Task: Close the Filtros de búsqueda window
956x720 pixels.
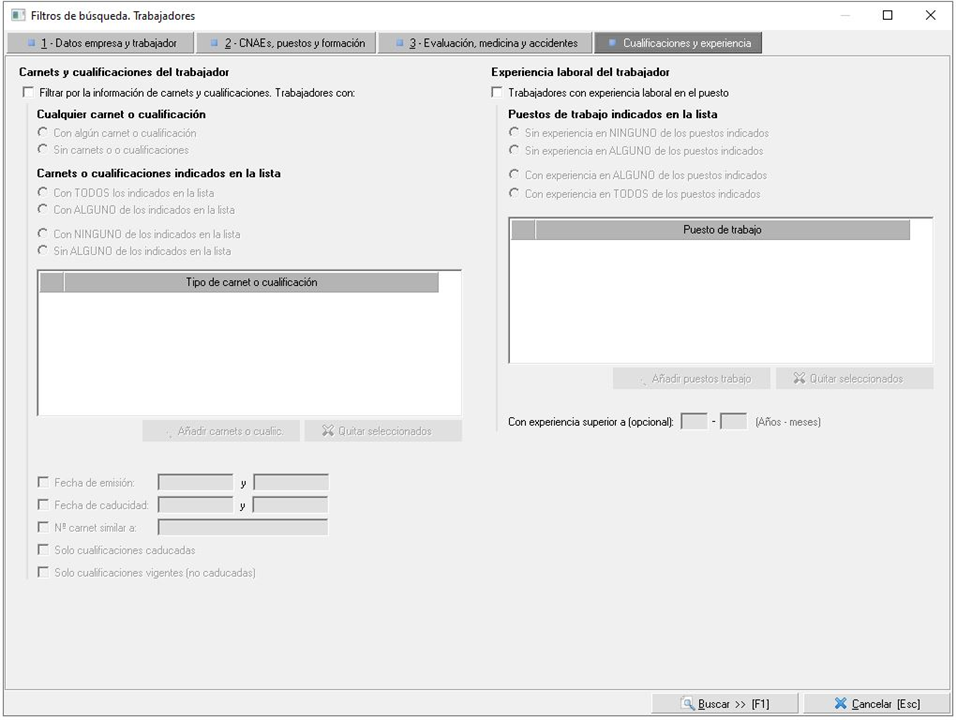Action: pyautogui.click(x=930, y=15)
